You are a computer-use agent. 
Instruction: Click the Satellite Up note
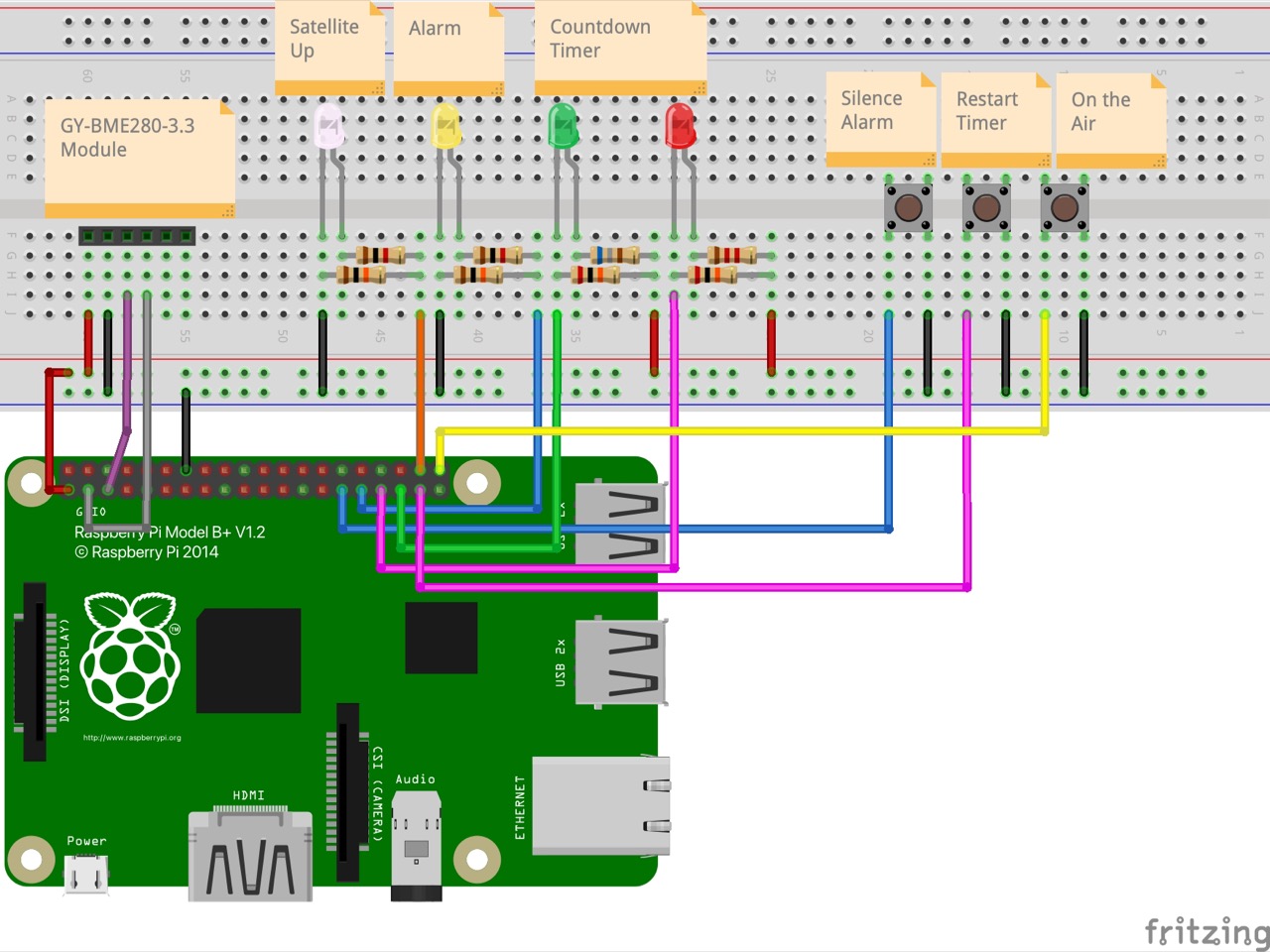[328, 46]
